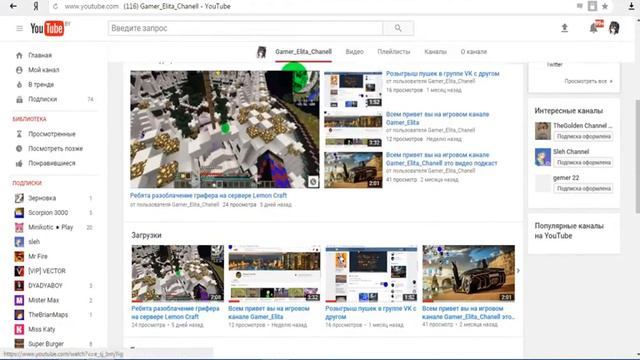Click the Yandex Я browser button
This screenshot has width=640, height=360.
[36, 6]
